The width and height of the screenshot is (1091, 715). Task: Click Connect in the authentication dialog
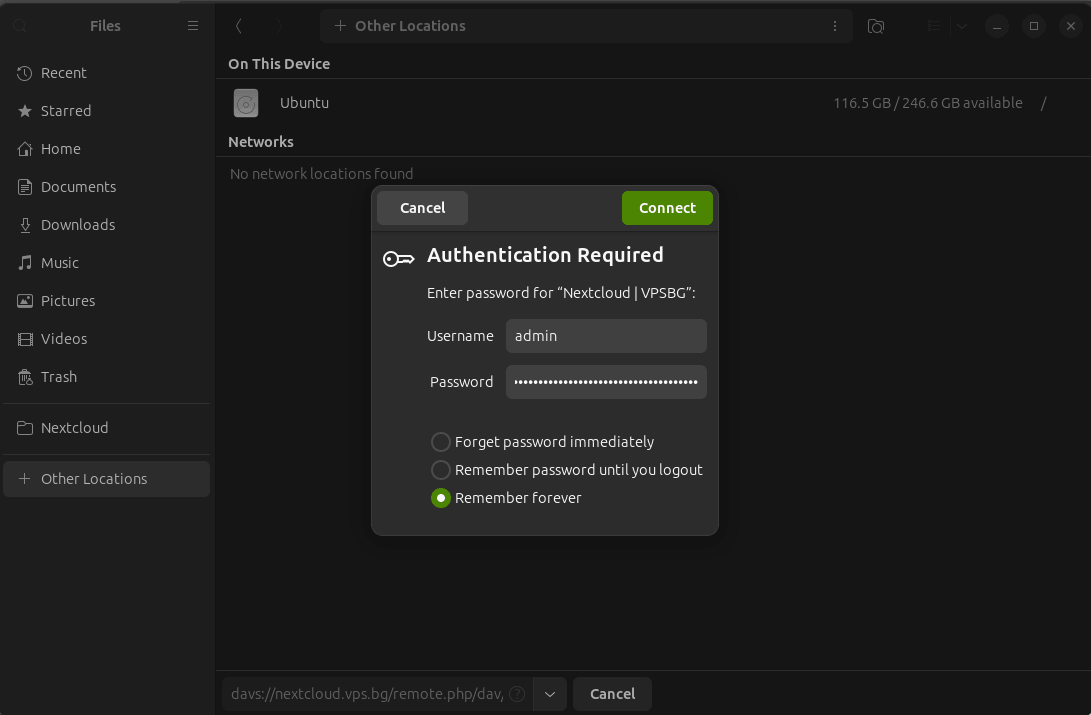pyautogui.click(x=667, y=208)
